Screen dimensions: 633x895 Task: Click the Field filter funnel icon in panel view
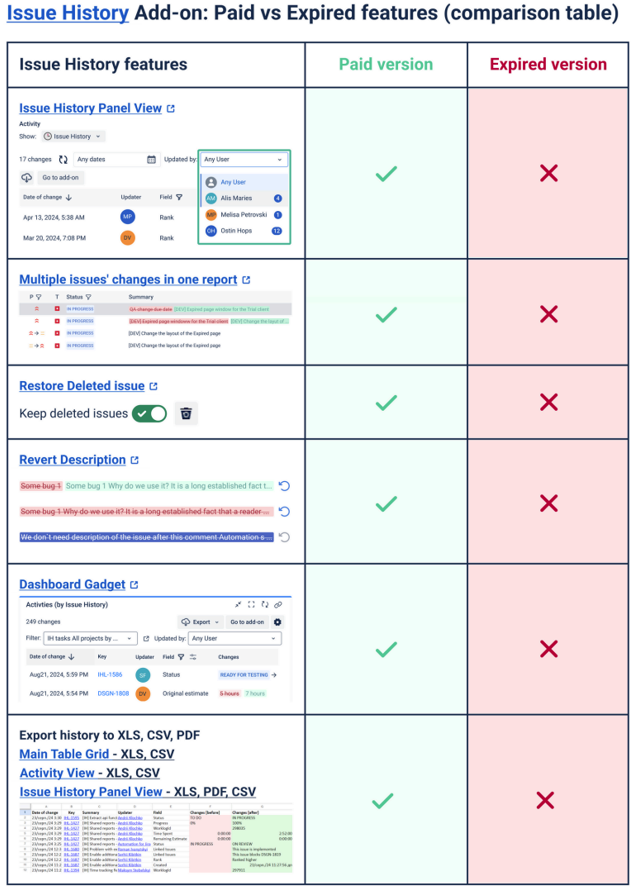click(x=179, y=197)
